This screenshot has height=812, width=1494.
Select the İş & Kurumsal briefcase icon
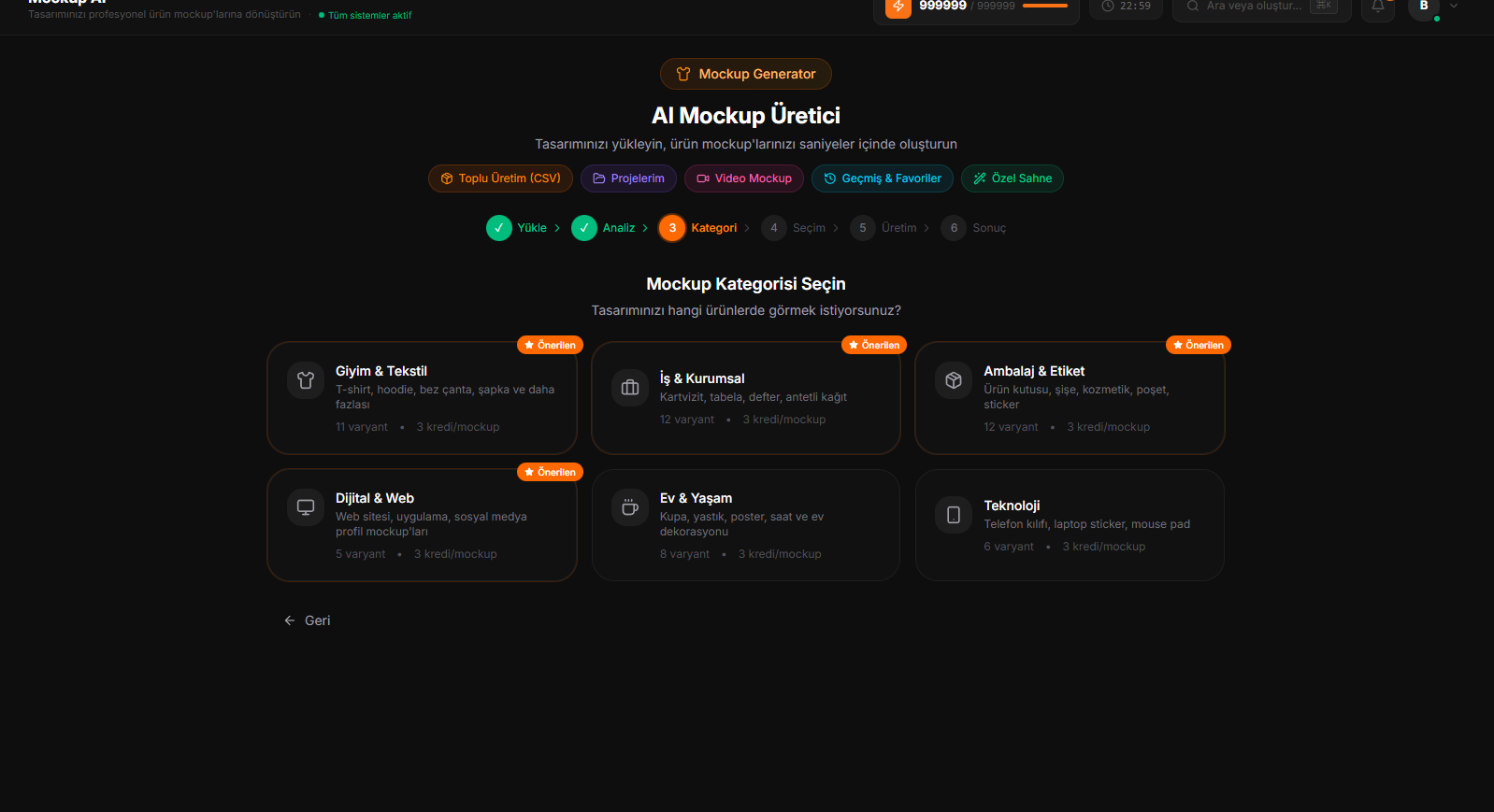(630, 387)
